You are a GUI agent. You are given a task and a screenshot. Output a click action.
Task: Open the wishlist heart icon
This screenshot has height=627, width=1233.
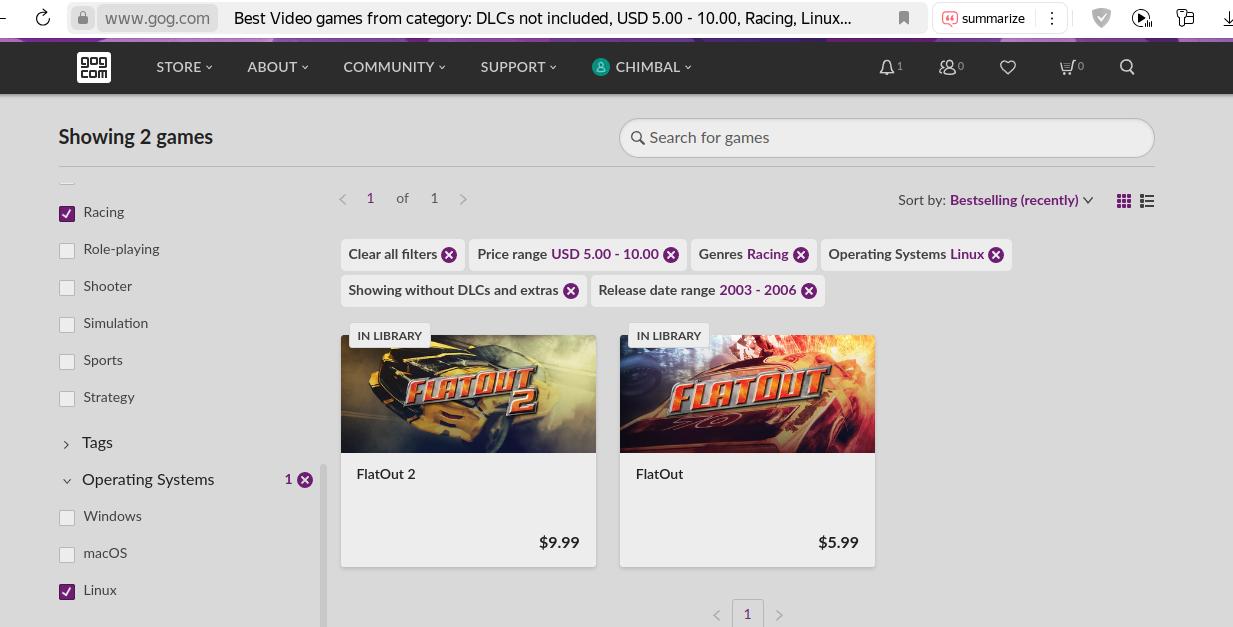(x=1008, y=67)
